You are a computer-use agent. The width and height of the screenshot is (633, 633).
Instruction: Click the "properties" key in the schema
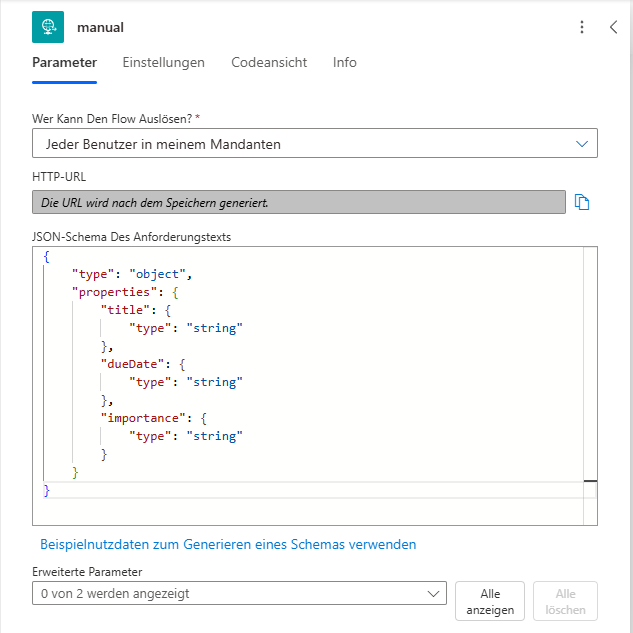[x=114, y=292]
